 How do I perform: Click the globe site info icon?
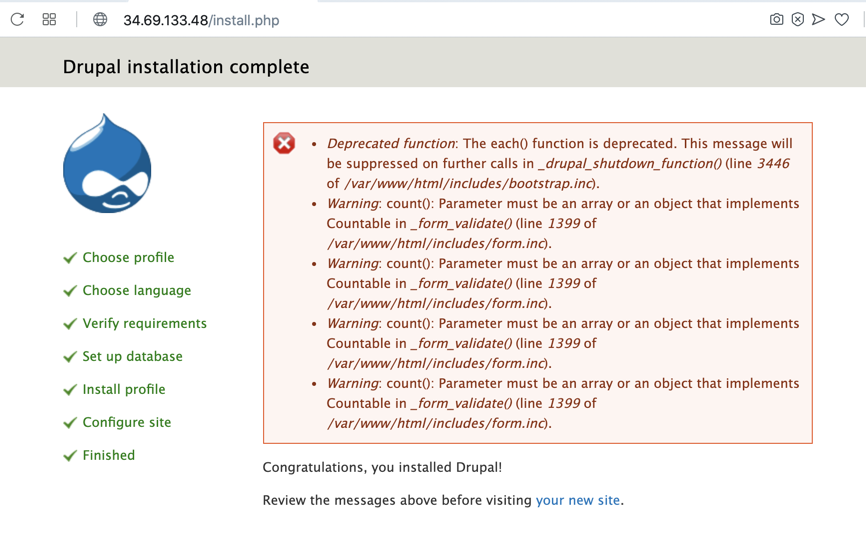click(100, 19)
